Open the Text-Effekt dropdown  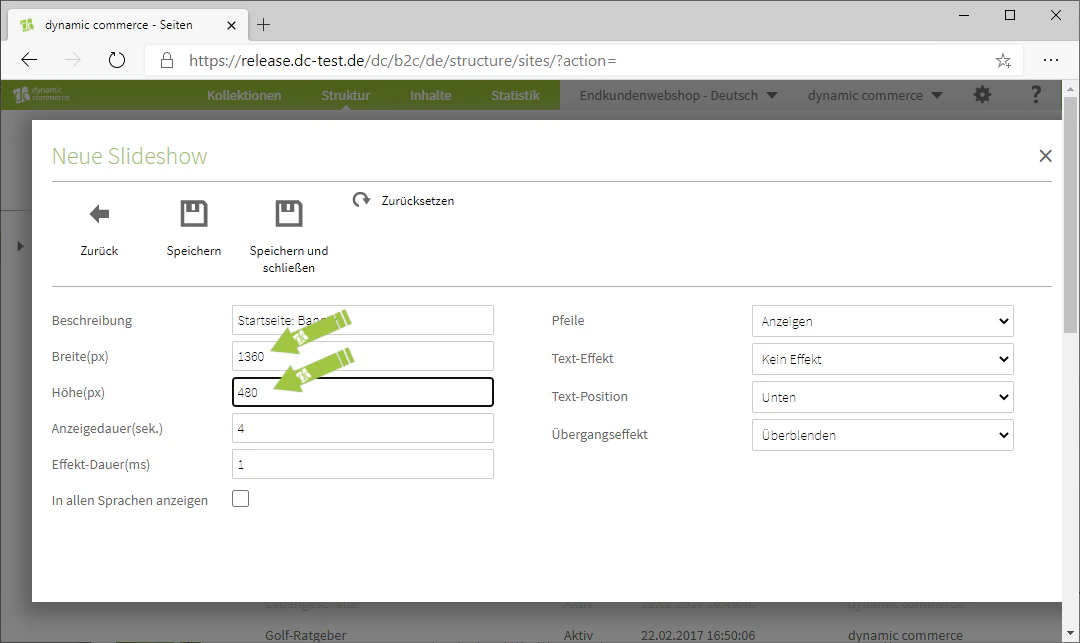pyautogui.click(x=882, y=359)
